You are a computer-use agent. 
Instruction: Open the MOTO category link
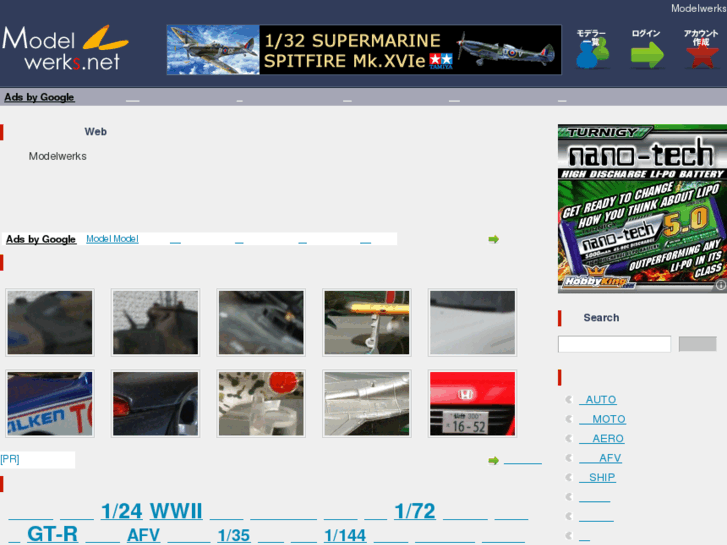click(x=603, y=419)
